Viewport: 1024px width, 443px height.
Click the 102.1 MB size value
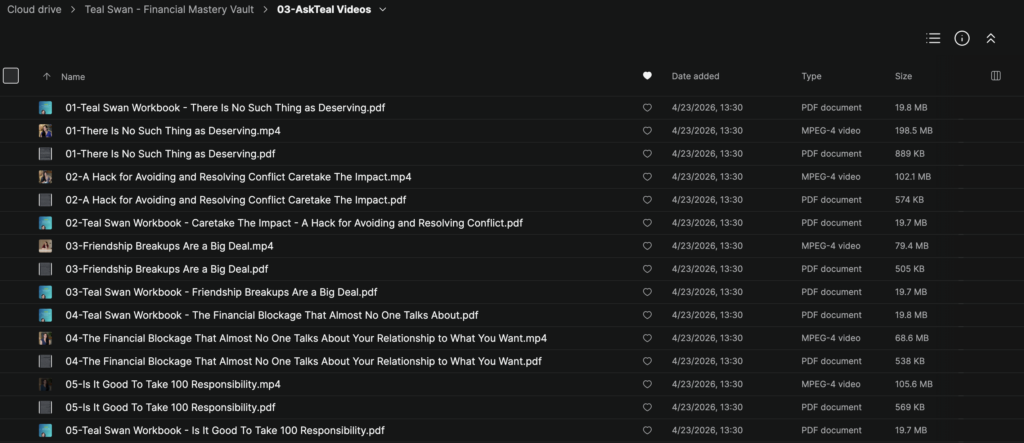913,177
